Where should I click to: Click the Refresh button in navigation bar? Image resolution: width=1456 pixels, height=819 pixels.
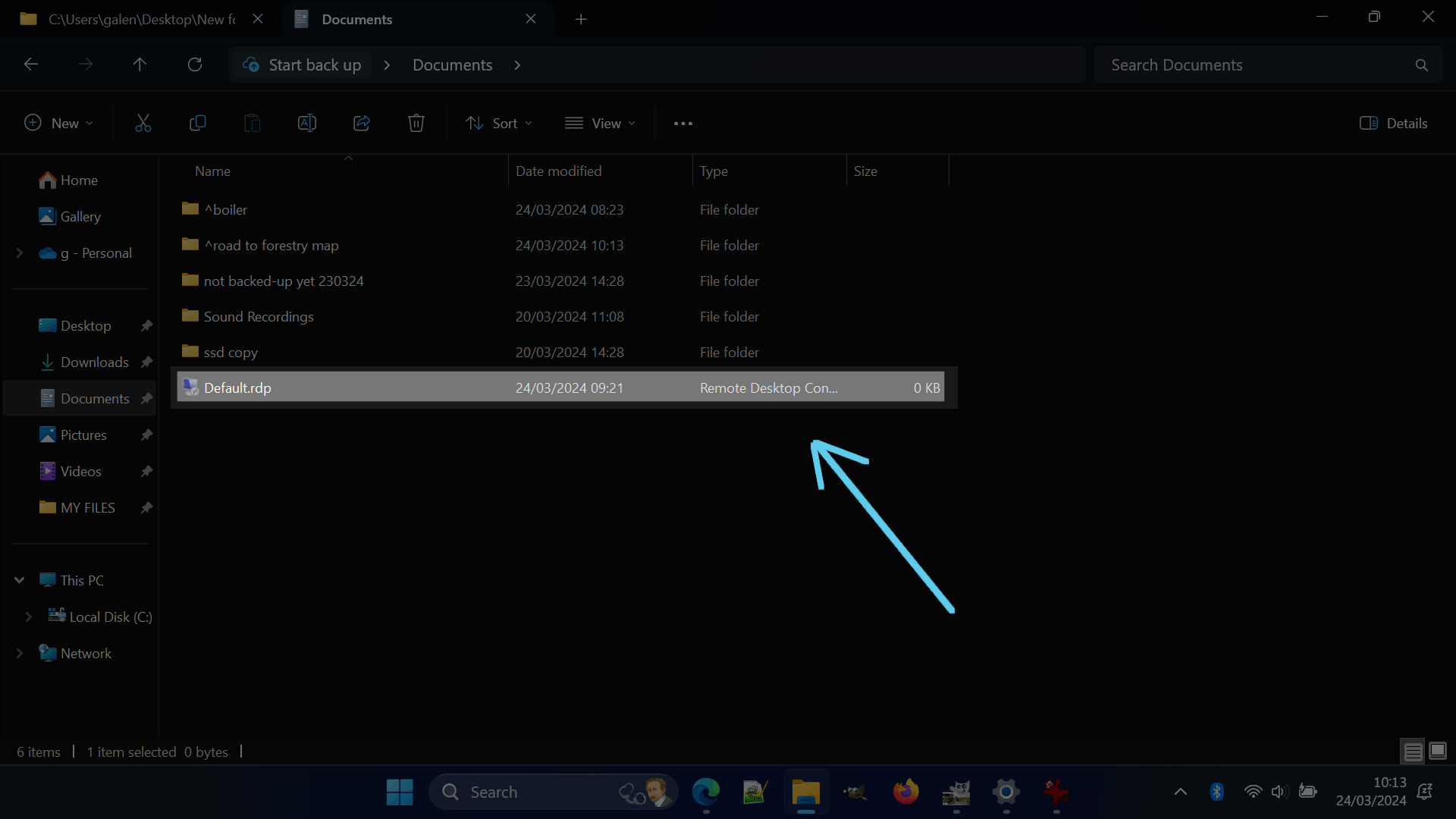(x=195, y=65)
